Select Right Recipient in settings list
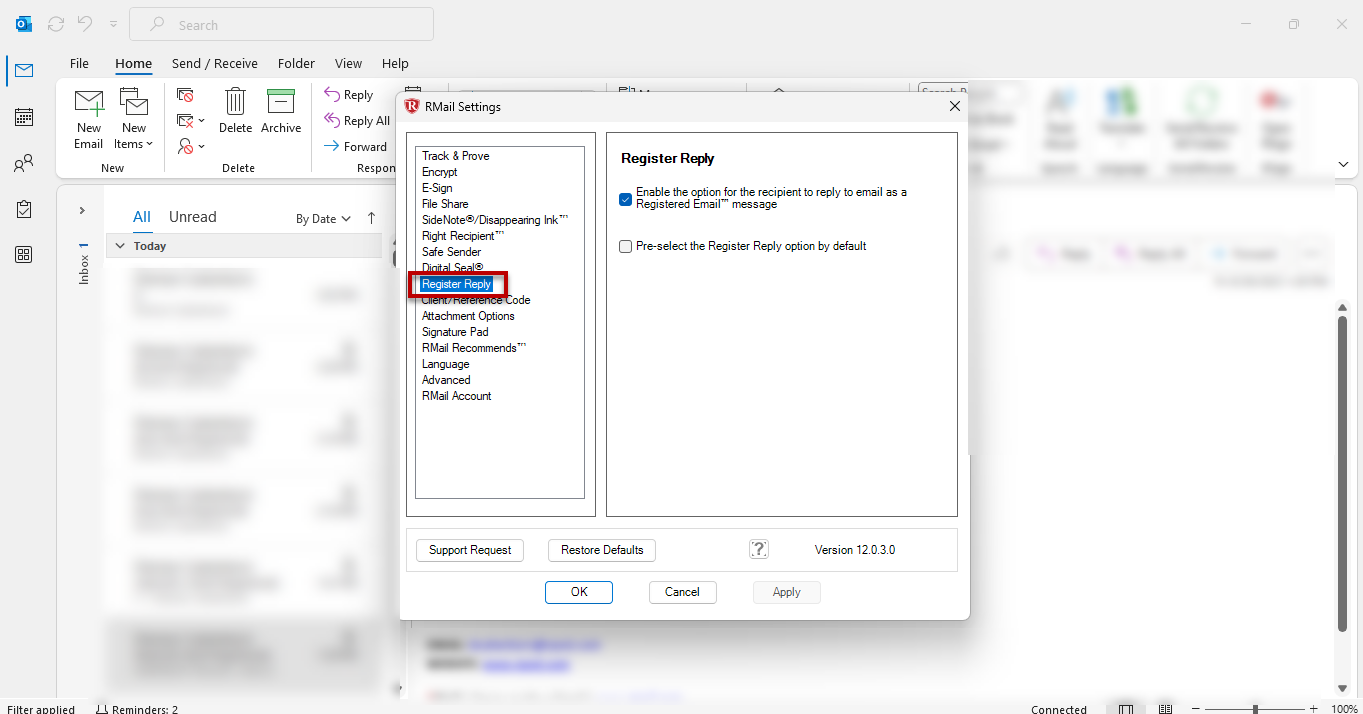 463,236
